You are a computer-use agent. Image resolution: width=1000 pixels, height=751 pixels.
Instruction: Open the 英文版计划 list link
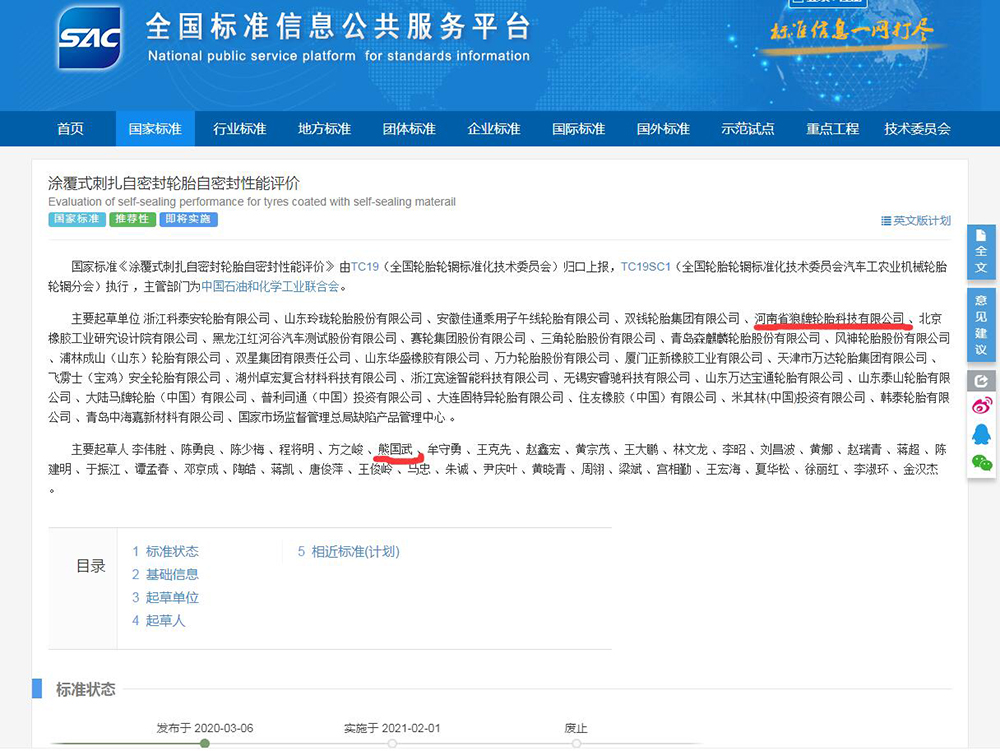pyautogui.click(x=915, y=220)
